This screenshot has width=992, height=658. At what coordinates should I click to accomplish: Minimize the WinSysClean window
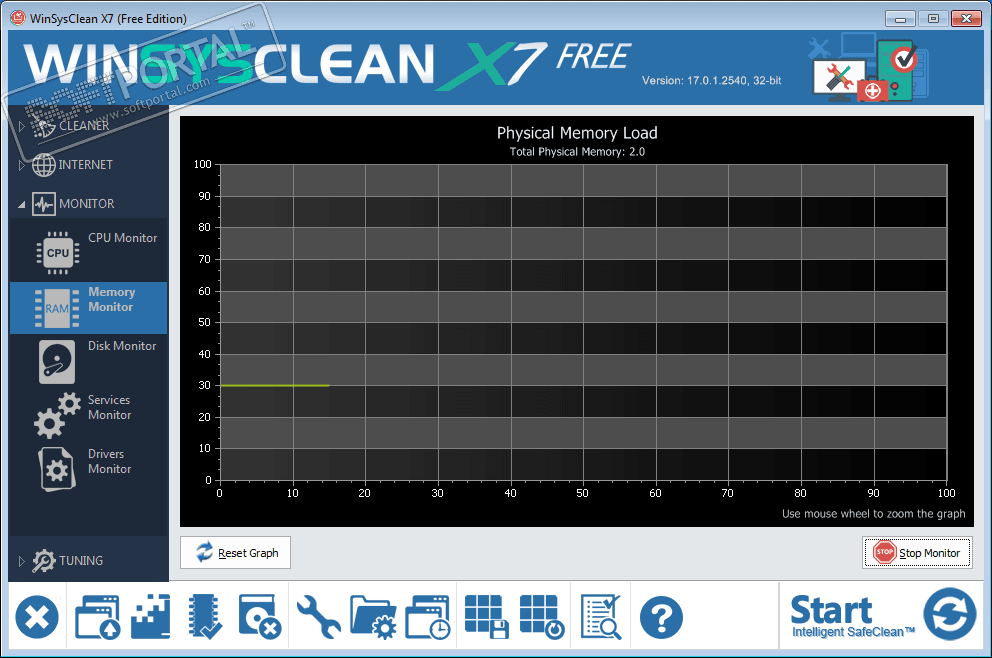(900, 19)
